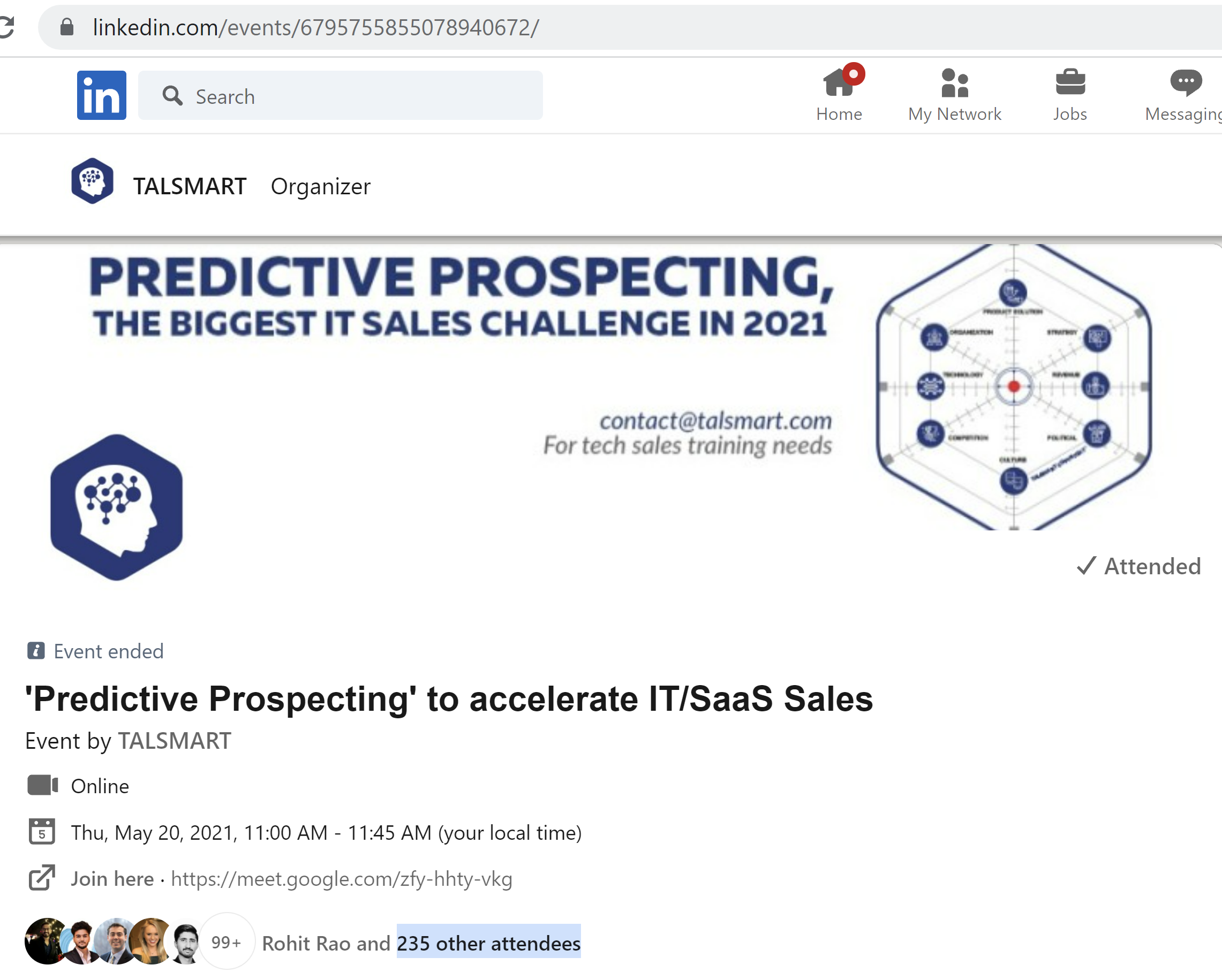Click the TALSMART organizer name

pos(190,186)
